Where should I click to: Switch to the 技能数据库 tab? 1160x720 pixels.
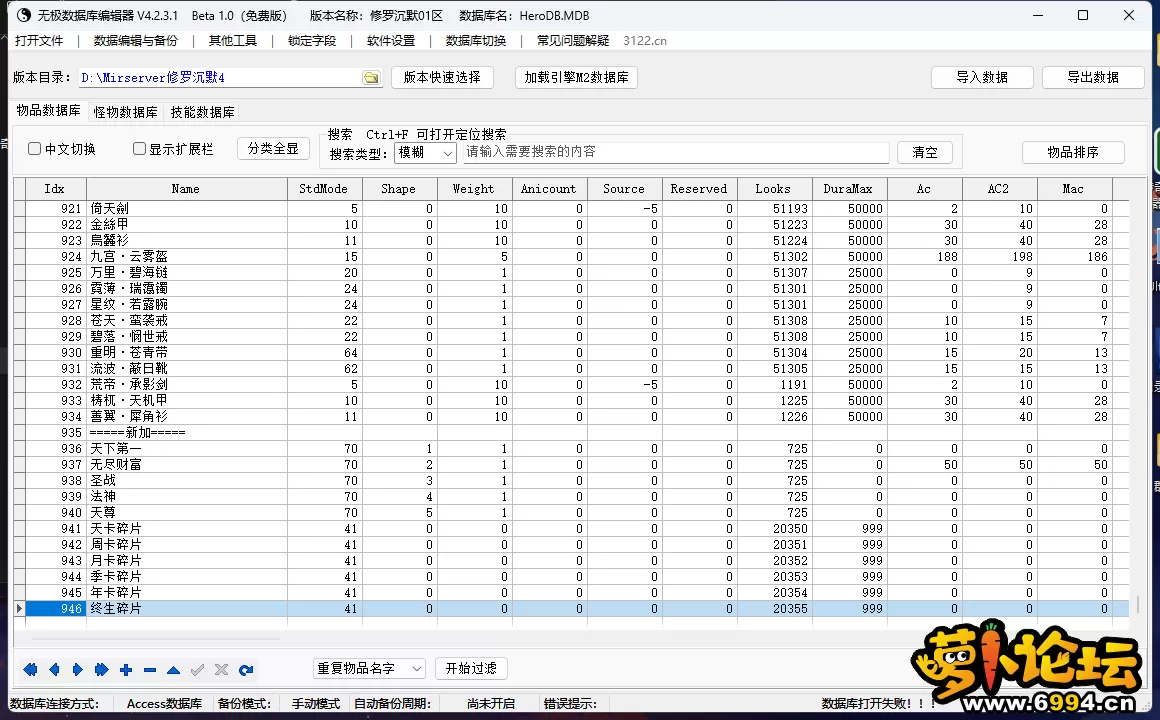(202, 112)
